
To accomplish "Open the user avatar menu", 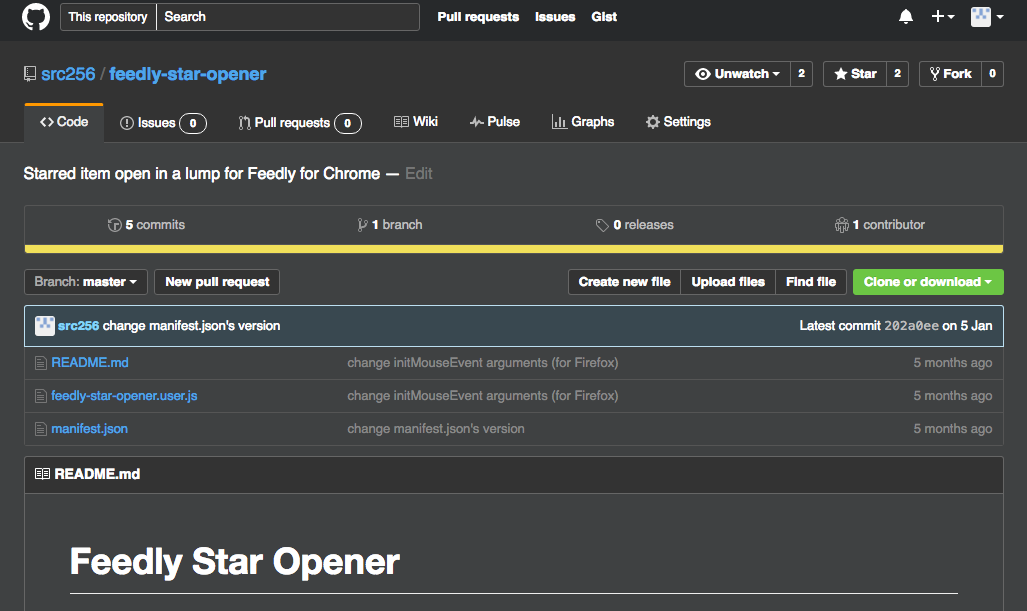I will tap(987, 16).
